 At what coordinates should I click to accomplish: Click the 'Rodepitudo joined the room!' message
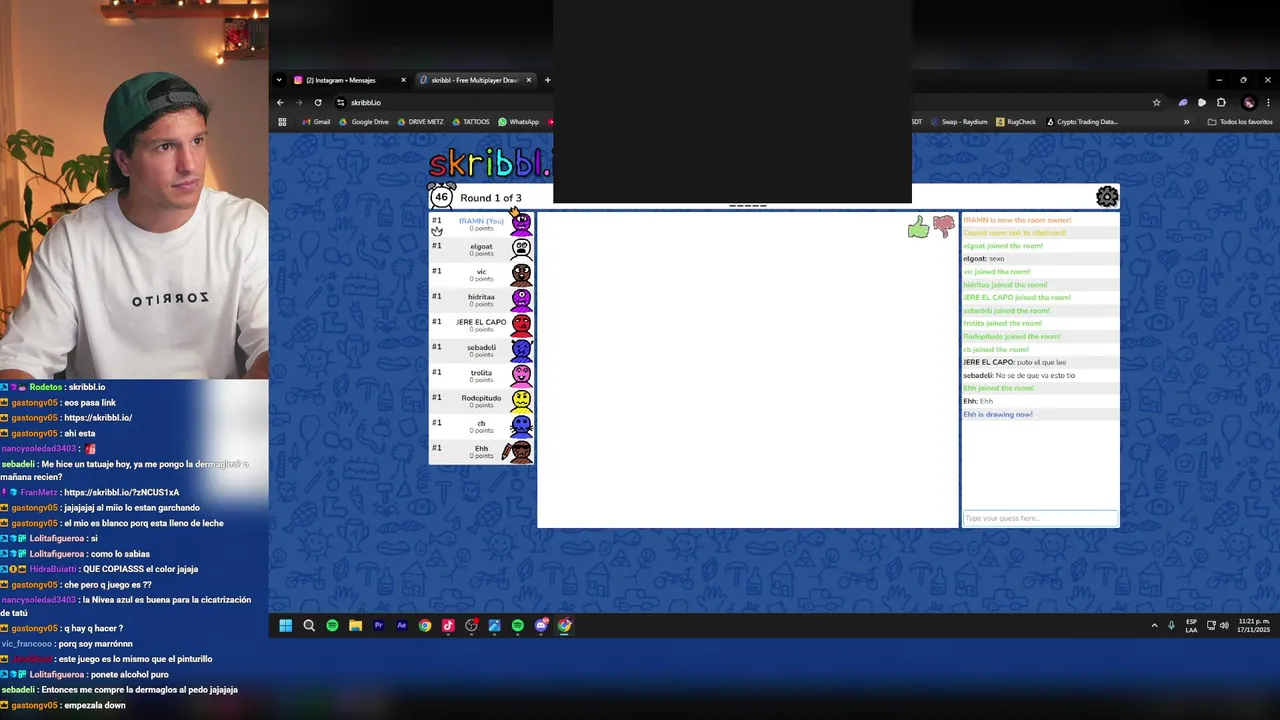[1012, 336]
